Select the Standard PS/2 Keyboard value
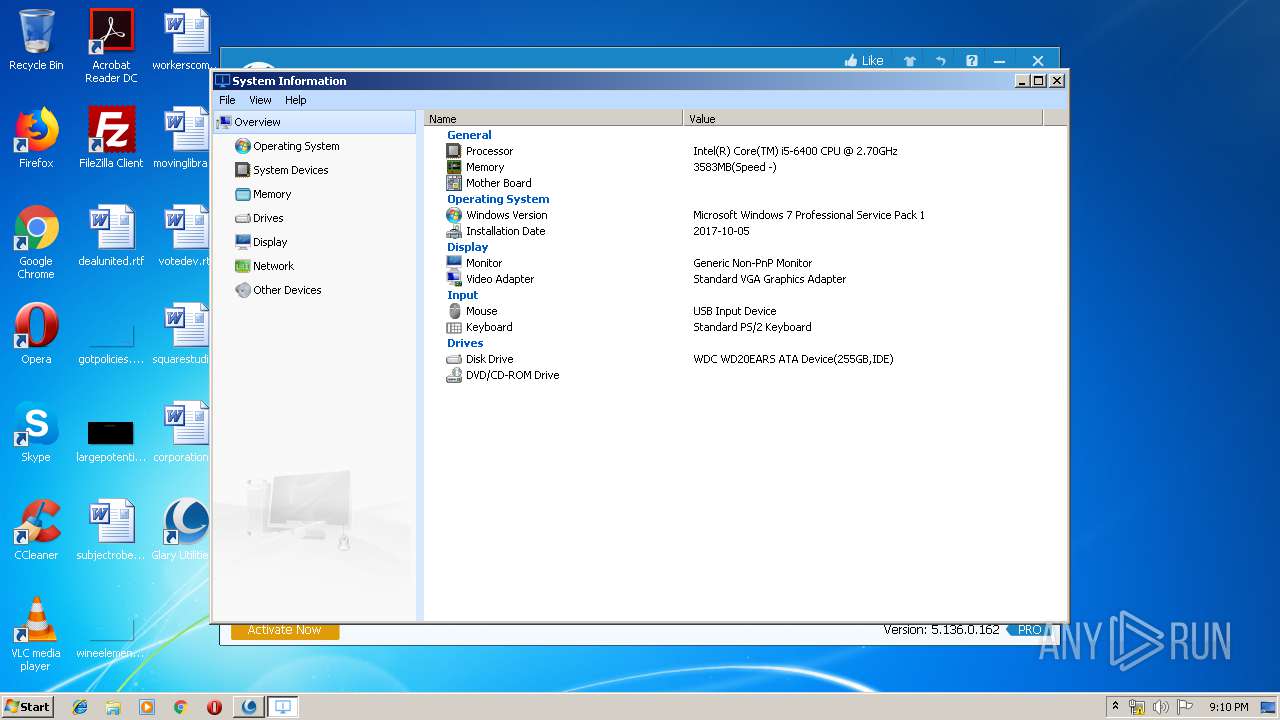Image resolution: width=1280 pixels, height=720 pixels. (752, 327)
